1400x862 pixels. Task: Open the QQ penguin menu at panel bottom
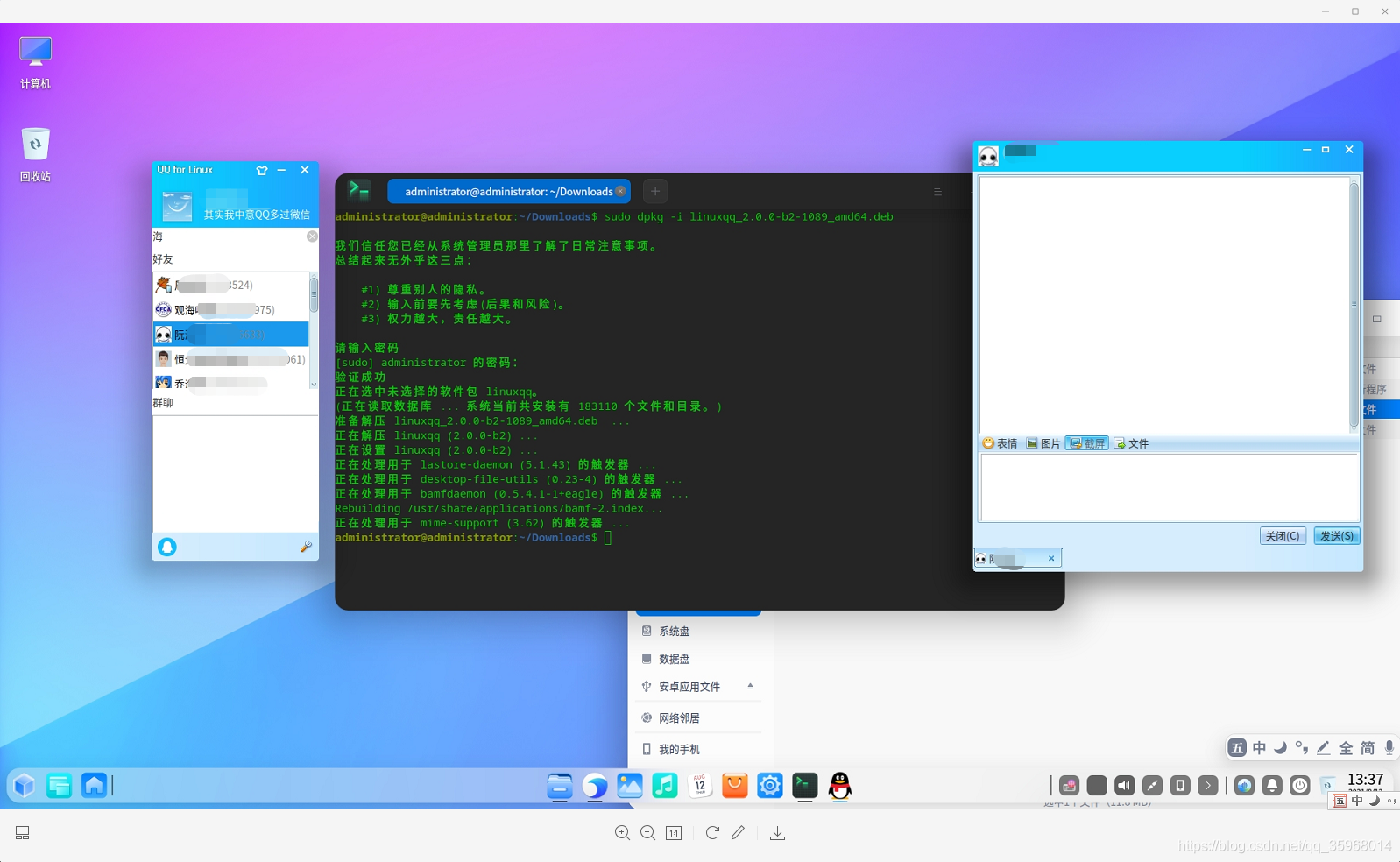tap(166, 547)
